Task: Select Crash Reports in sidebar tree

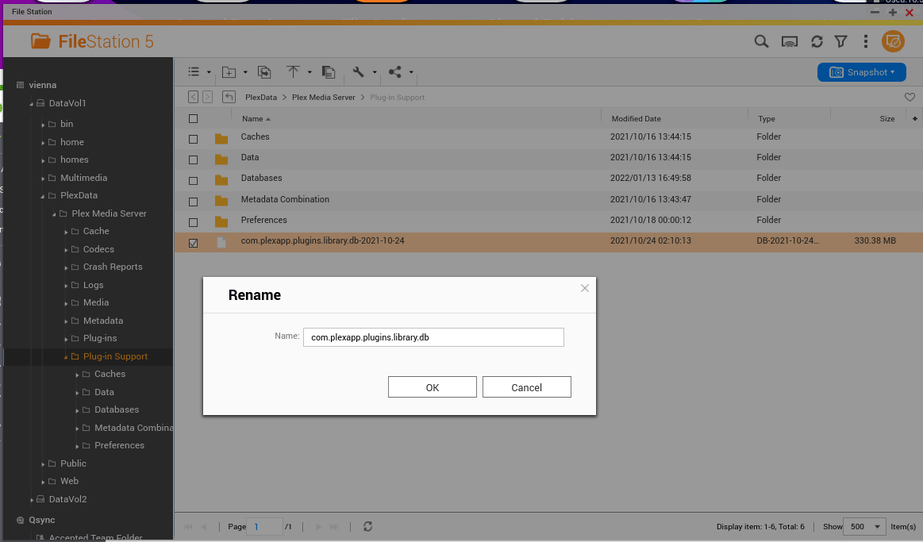Action: click(x=112, y=267)
